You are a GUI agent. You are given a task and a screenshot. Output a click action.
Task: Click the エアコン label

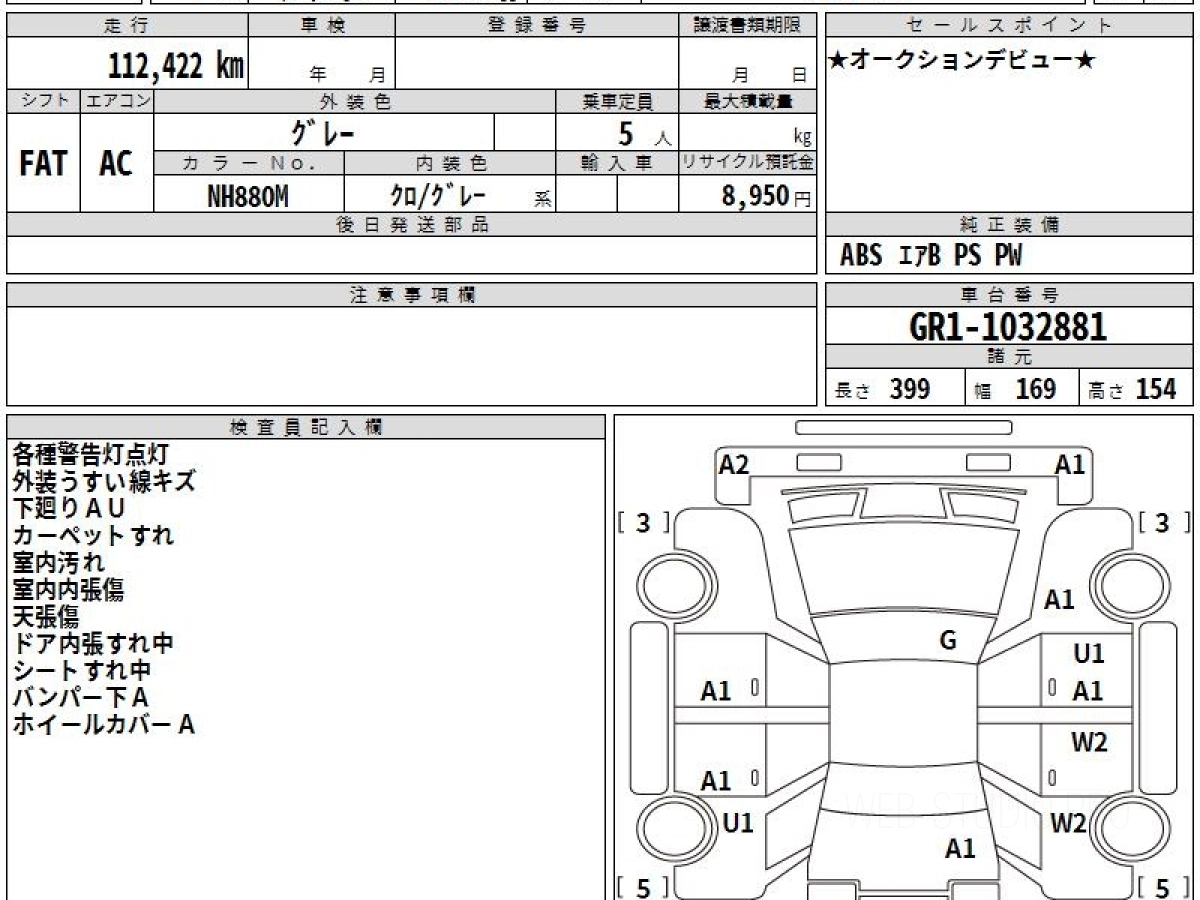point(117,101)
